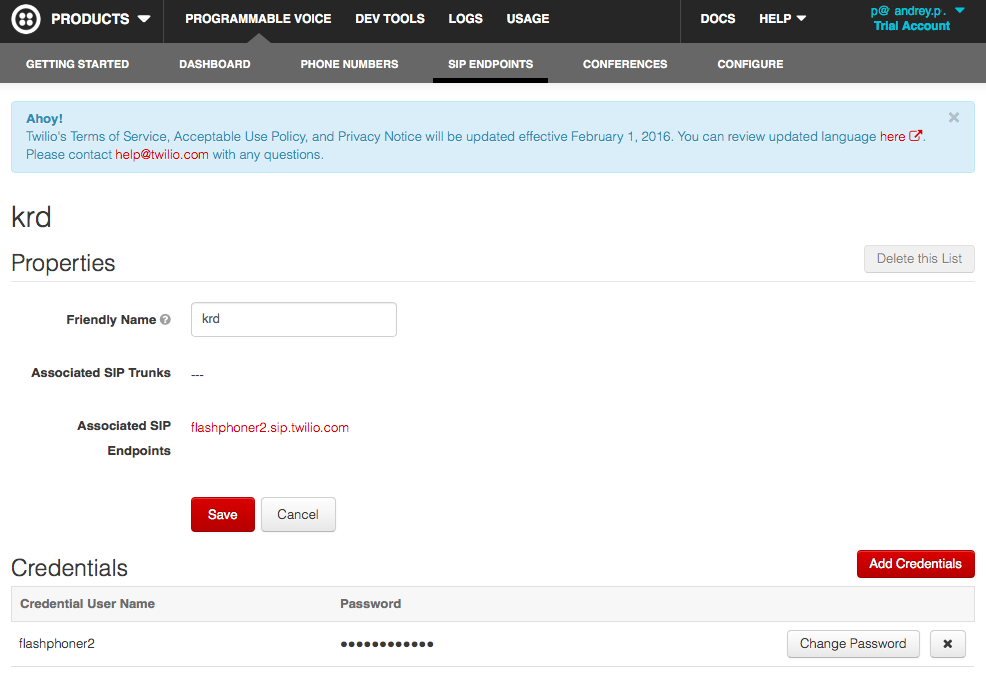Open the updated language 'here' link
Image resolution: width=986 pixels, height=675 pixels.
click(892, 137)
